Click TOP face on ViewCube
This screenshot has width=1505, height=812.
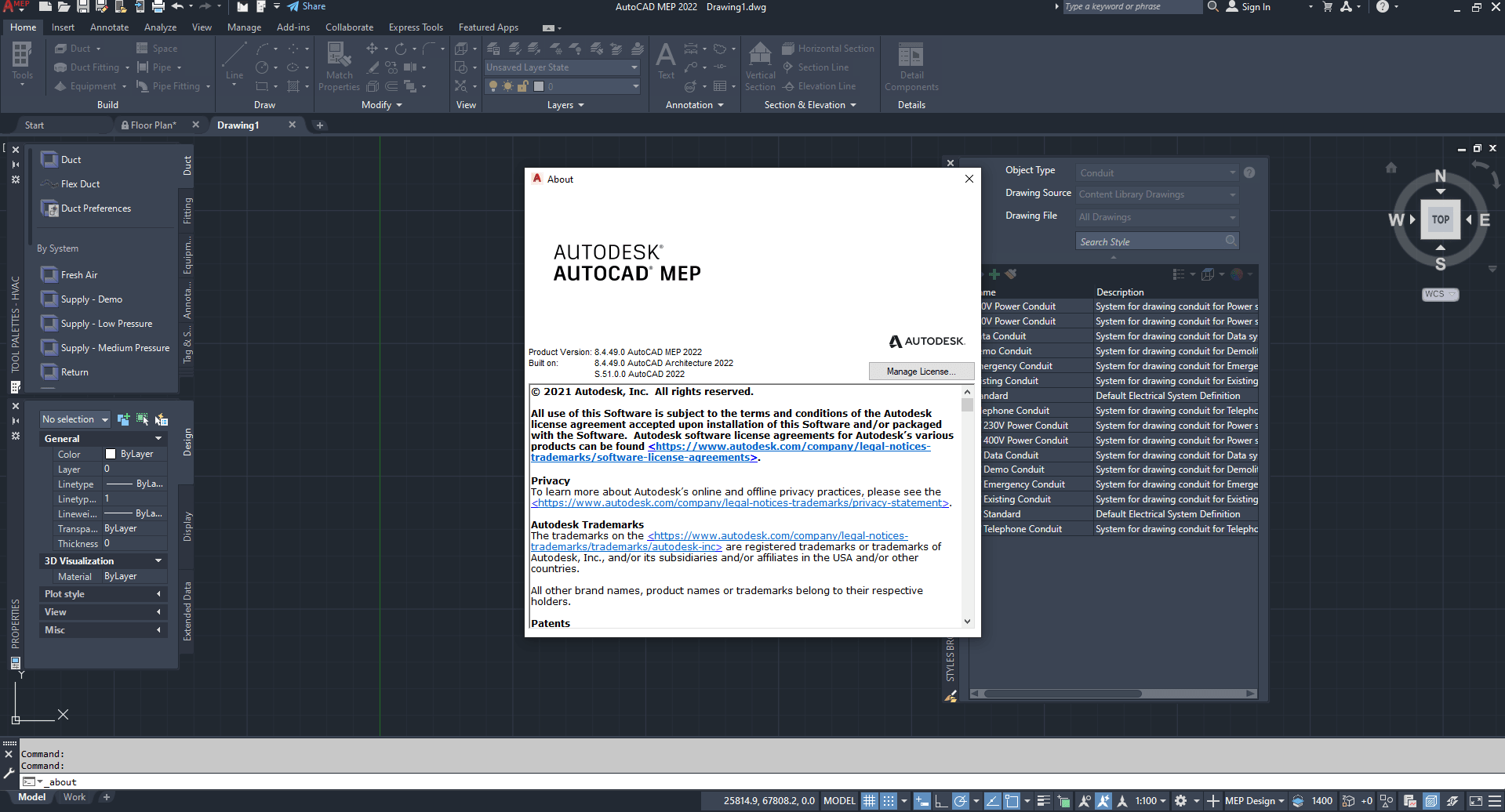point(1441,220)
